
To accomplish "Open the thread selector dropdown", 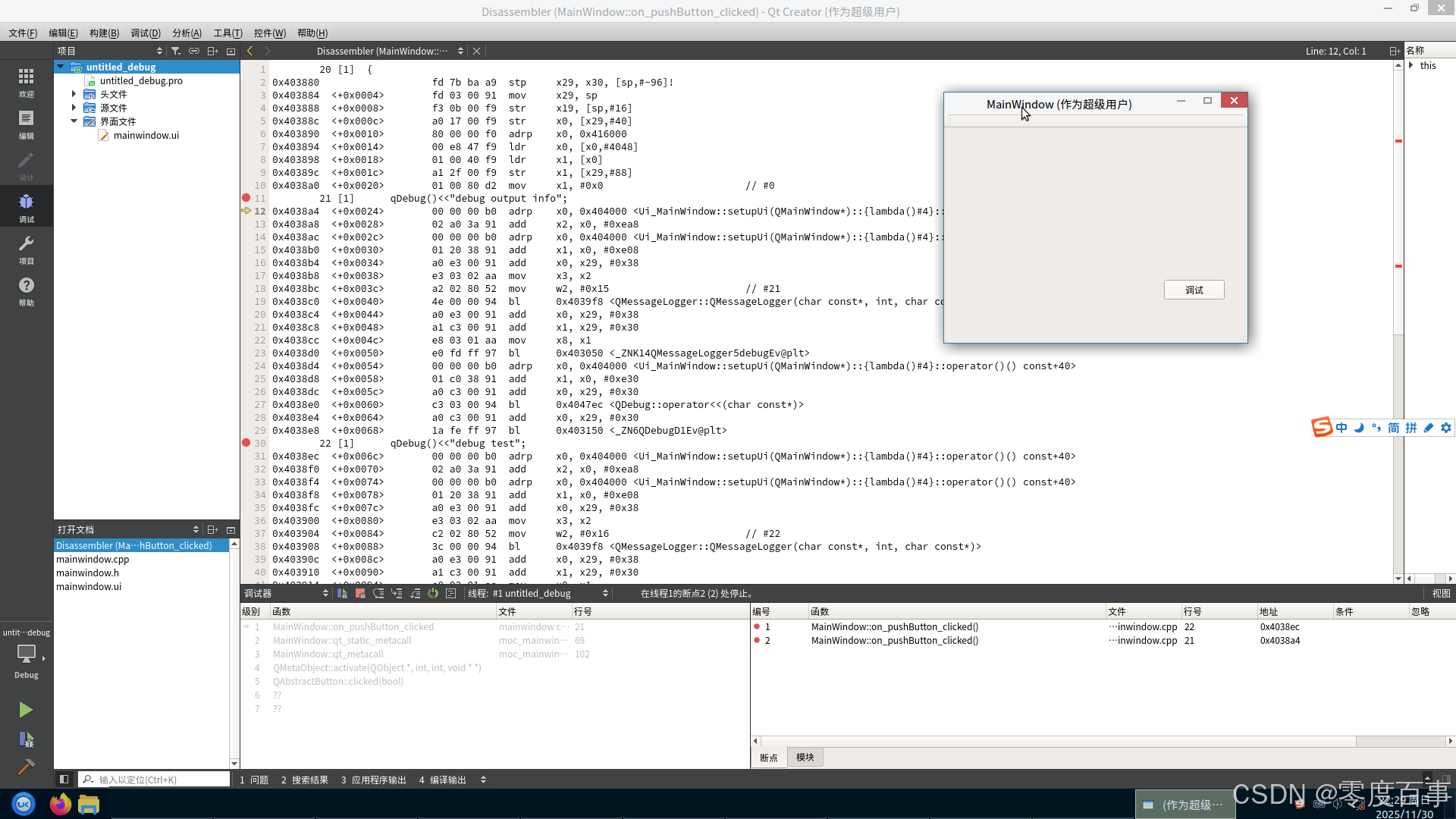I will (x=538, y=594).
